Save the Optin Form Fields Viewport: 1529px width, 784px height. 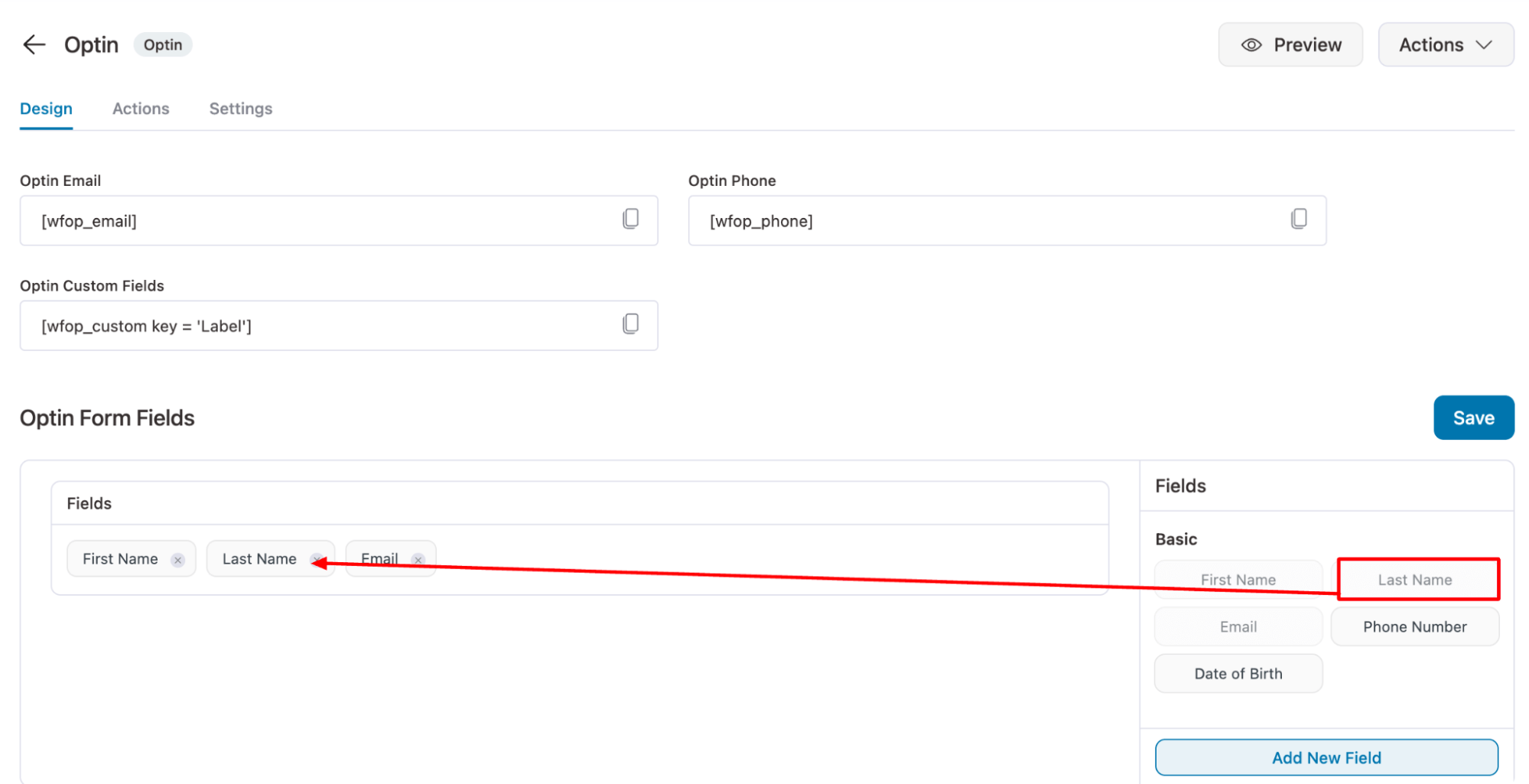pyautogui.click(x=1472, y=418)
